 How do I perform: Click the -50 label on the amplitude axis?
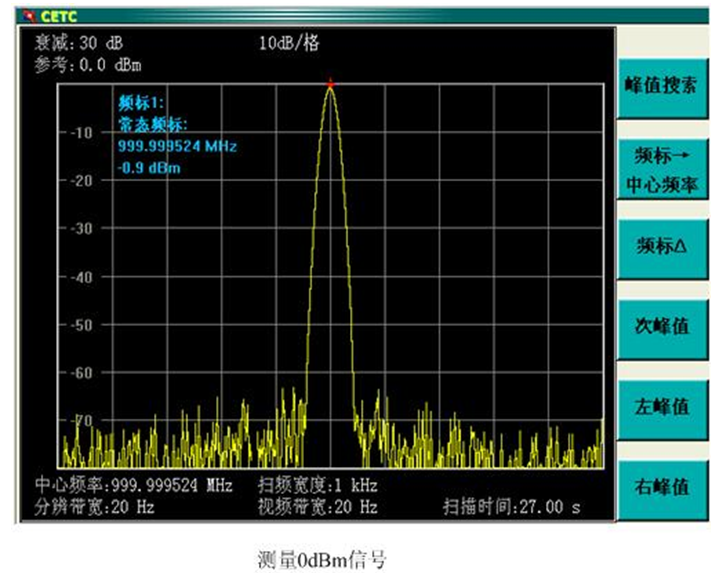[x=79, y=324]
